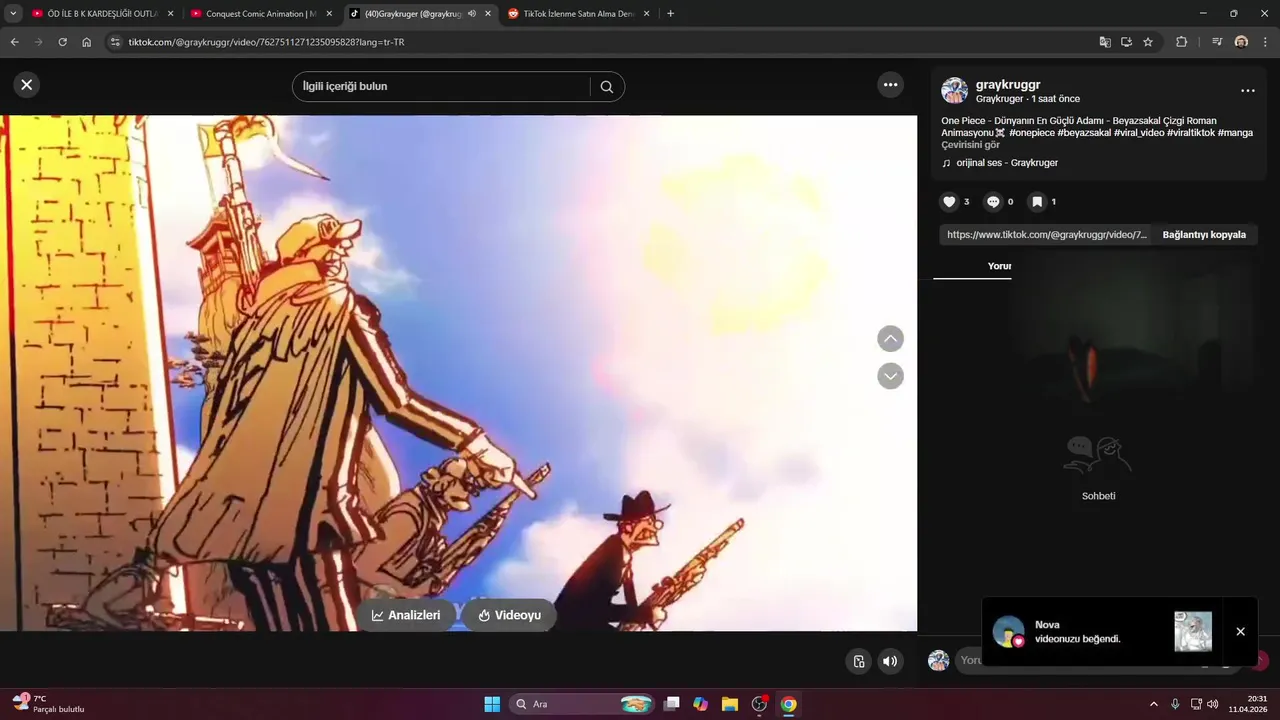Close the TikTok video viewer with X

coord(27,85)
